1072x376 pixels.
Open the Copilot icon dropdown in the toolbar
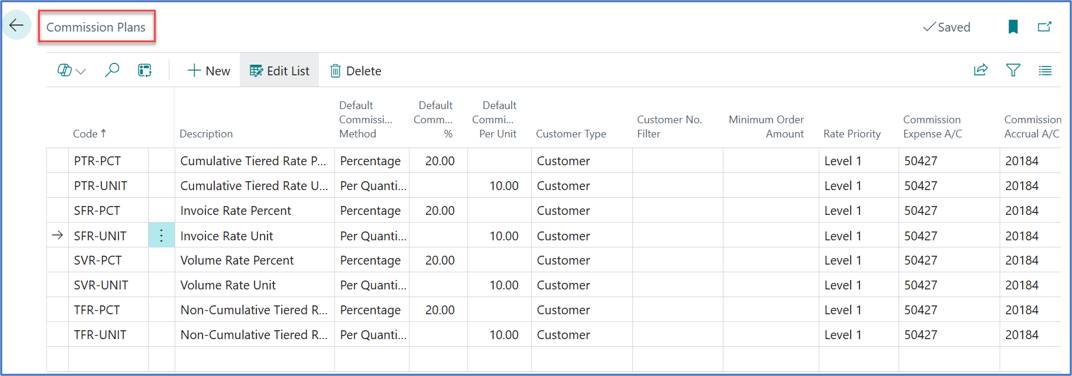(71, 70)
